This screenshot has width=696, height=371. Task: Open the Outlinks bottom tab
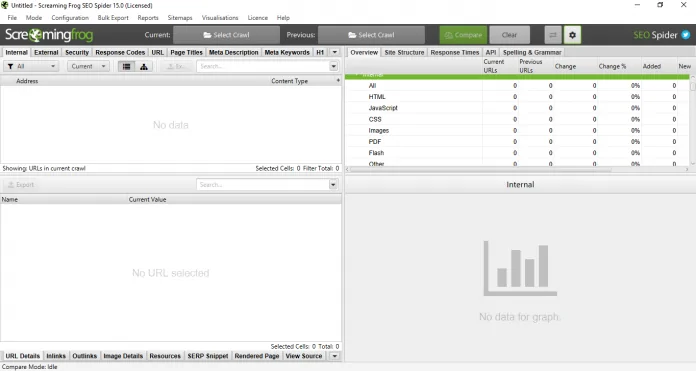pyautogui.click(x=84, y=356)
